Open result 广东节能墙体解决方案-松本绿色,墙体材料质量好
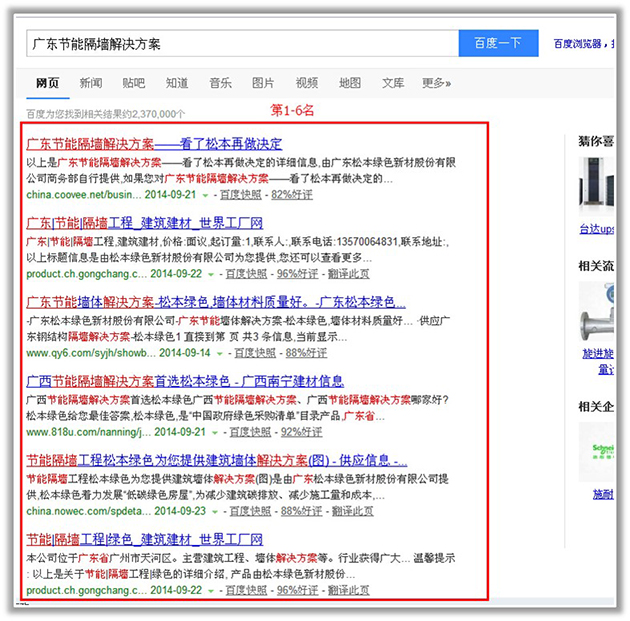The width and height of the screenshot is (630, 621). 216,302
